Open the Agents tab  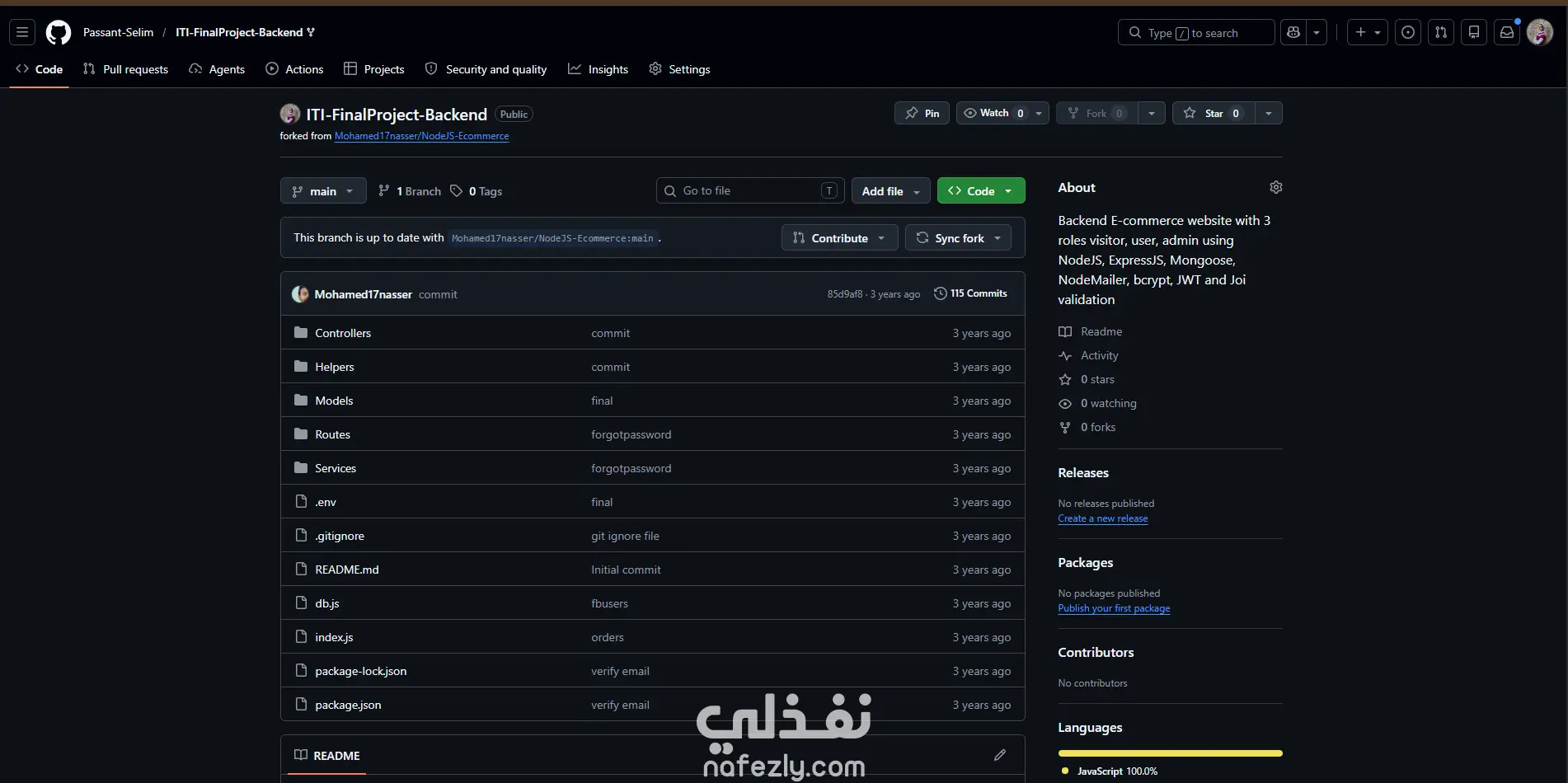217,69
